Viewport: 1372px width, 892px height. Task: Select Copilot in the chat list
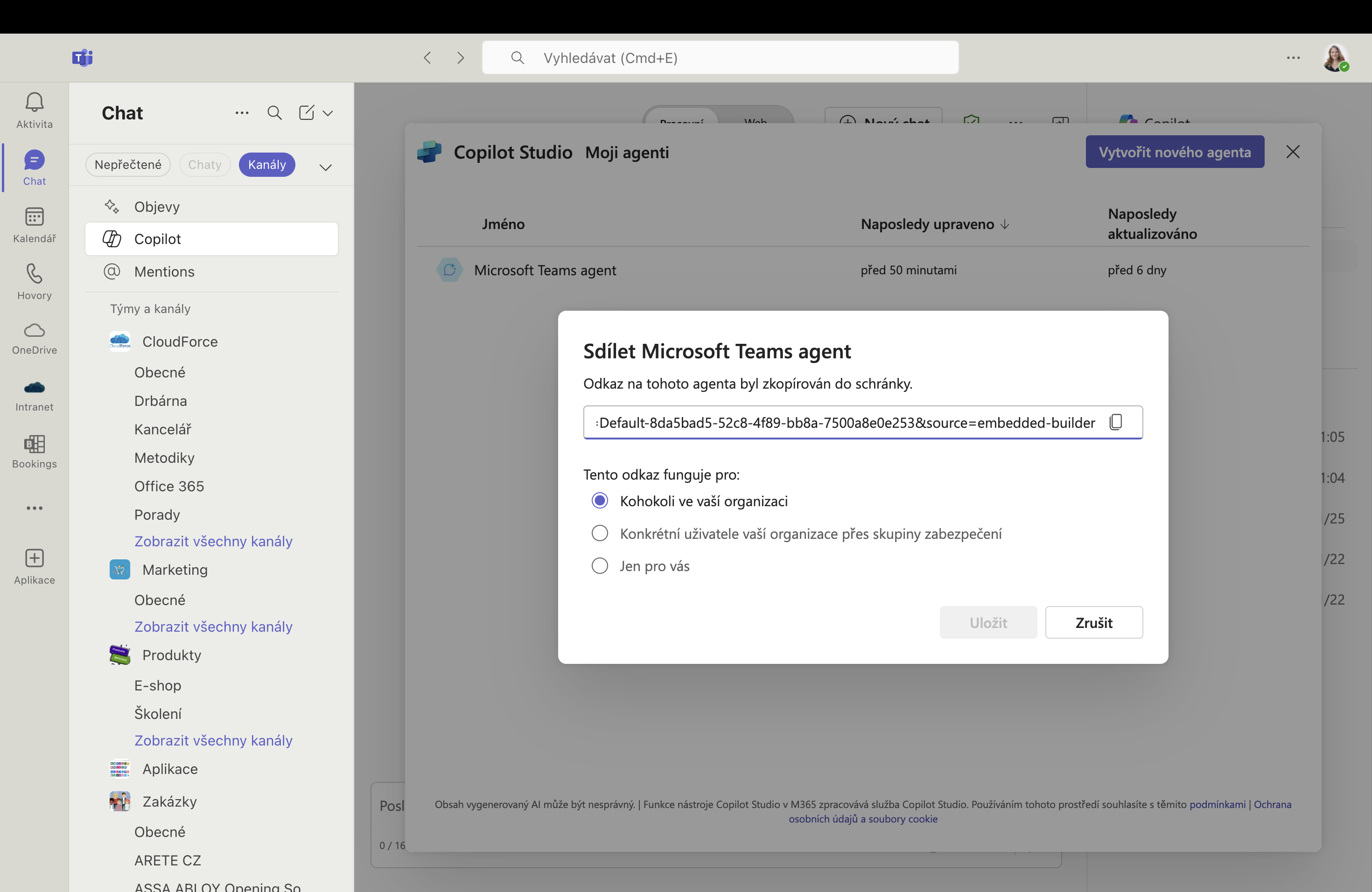point(211,238)
